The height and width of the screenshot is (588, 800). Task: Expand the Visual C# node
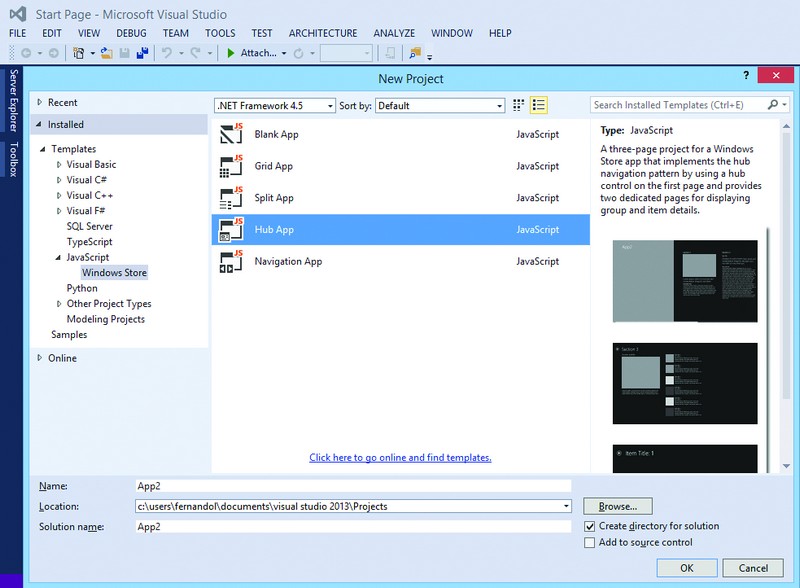(x=59, y=180)
